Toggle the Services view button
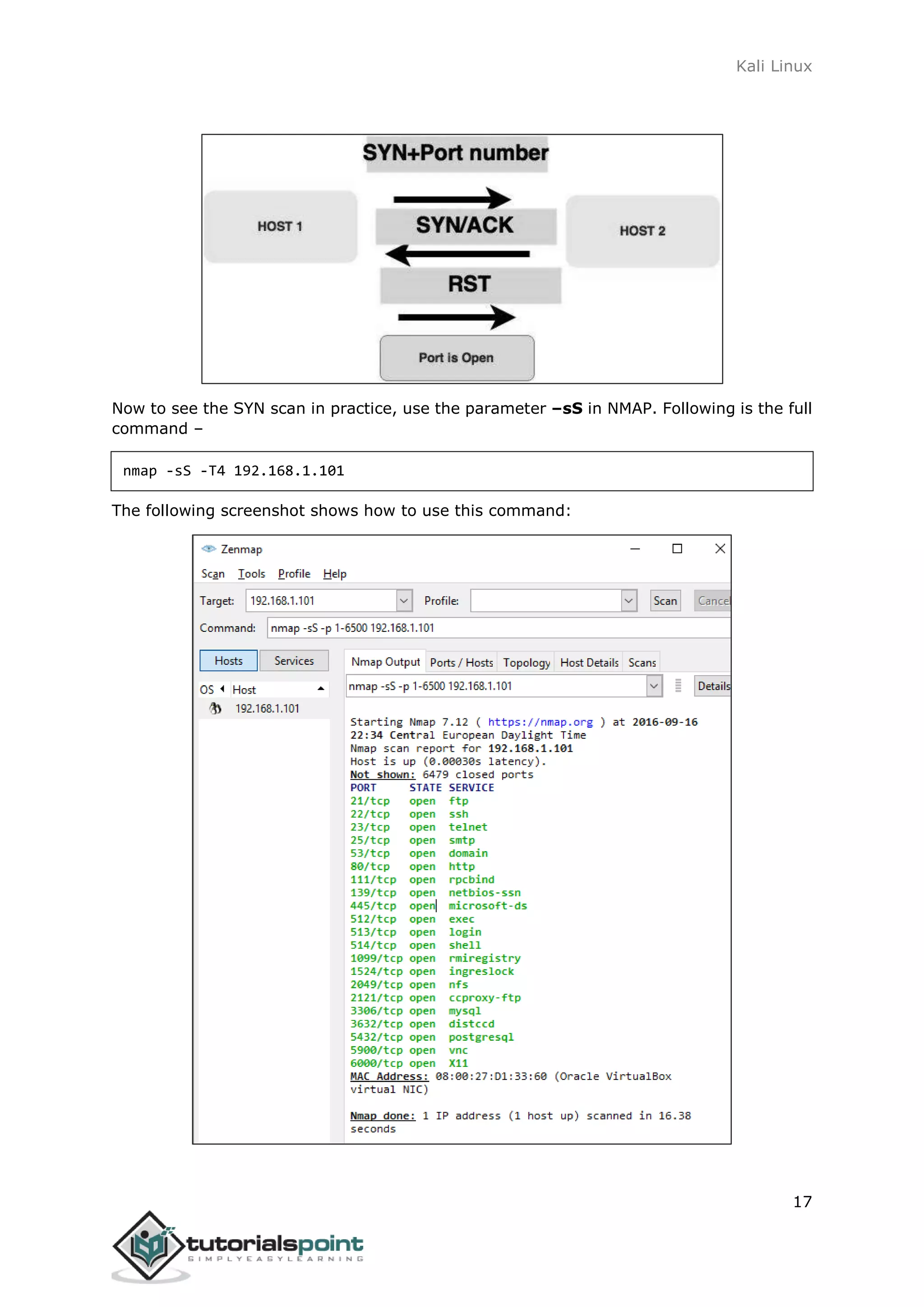The image size is (924, 1307). 294,660
